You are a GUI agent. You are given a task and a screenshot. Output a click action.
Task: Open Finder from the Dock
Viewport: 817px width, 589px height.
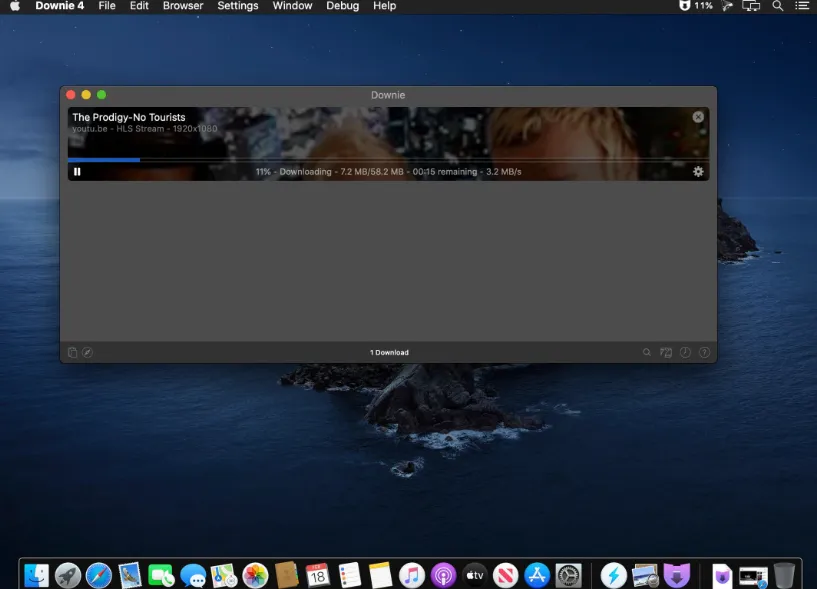[36, 575]
